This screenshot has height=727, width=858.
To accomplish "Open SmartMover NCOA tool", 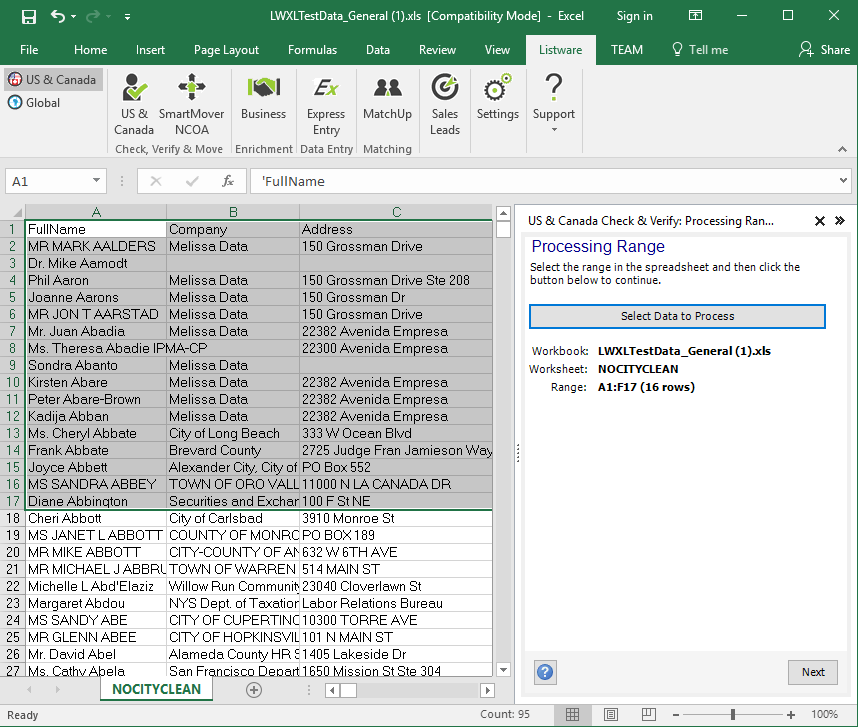I will 191,105.
